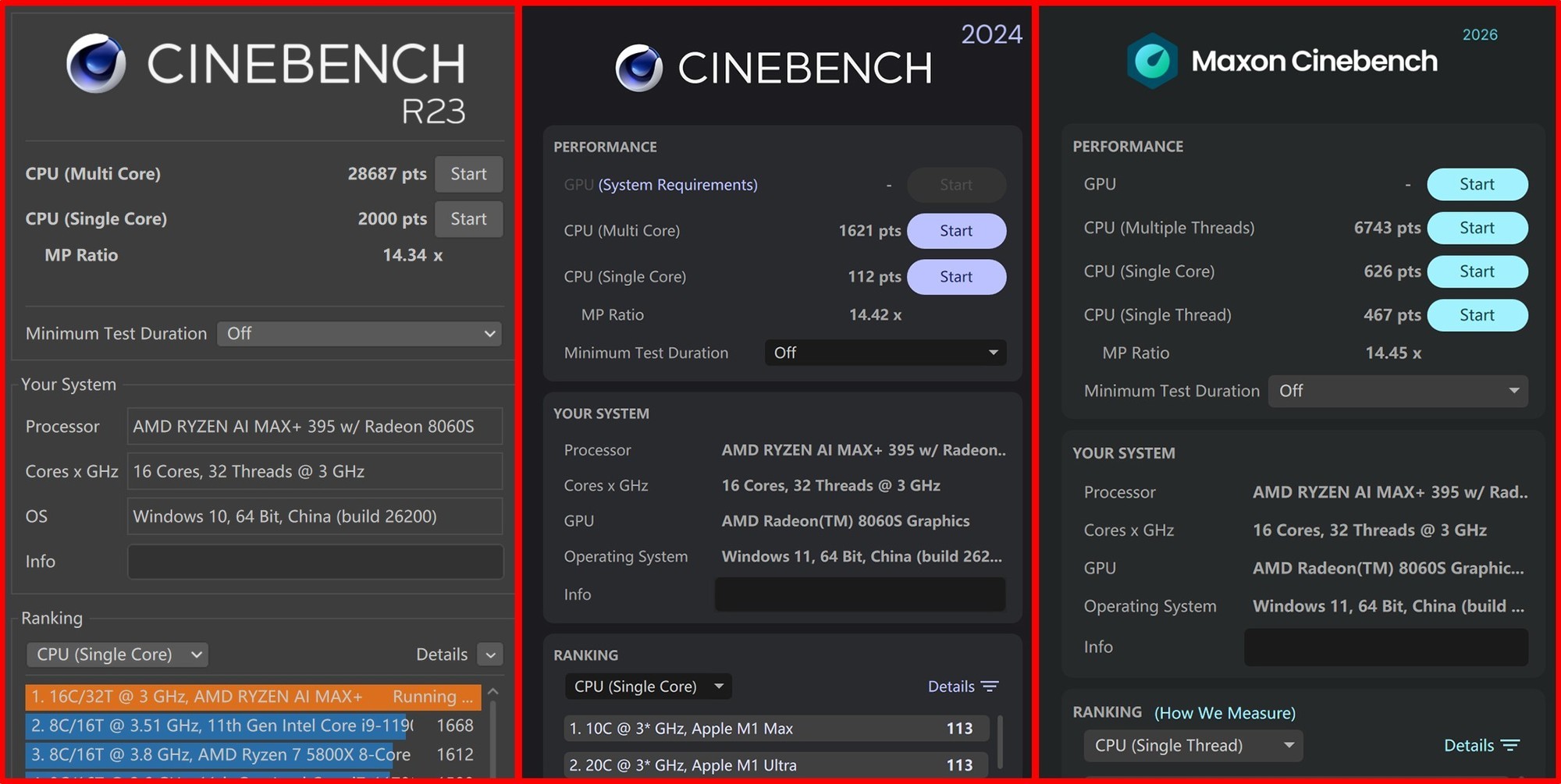This screenshot has width=1561, height=784.
Task: Open the Details filter icon in Cinebench 2024
Action: tap(990, 686)
